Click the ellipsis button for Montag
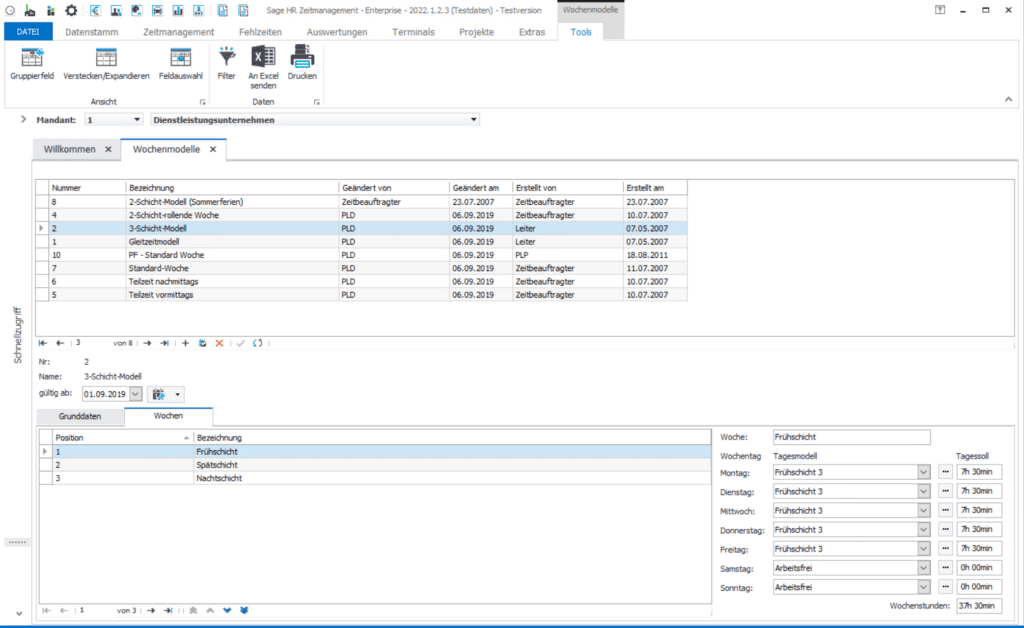This screenshot has width=1024, height=628. tap(945, 472)
